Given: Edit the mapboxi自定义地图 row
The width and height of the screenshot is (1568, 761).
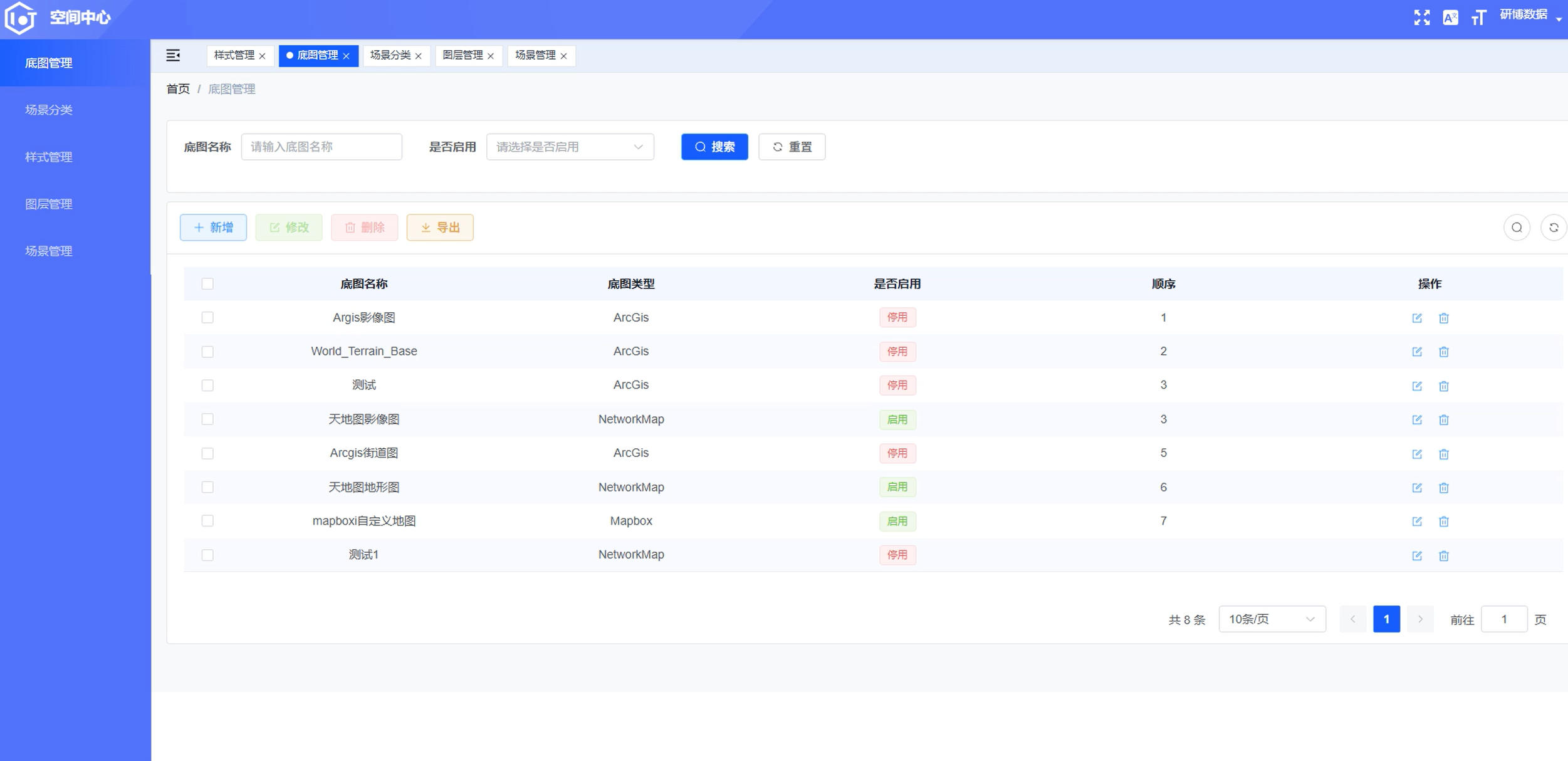Looking at the screenshot, I should (1417, 522).
